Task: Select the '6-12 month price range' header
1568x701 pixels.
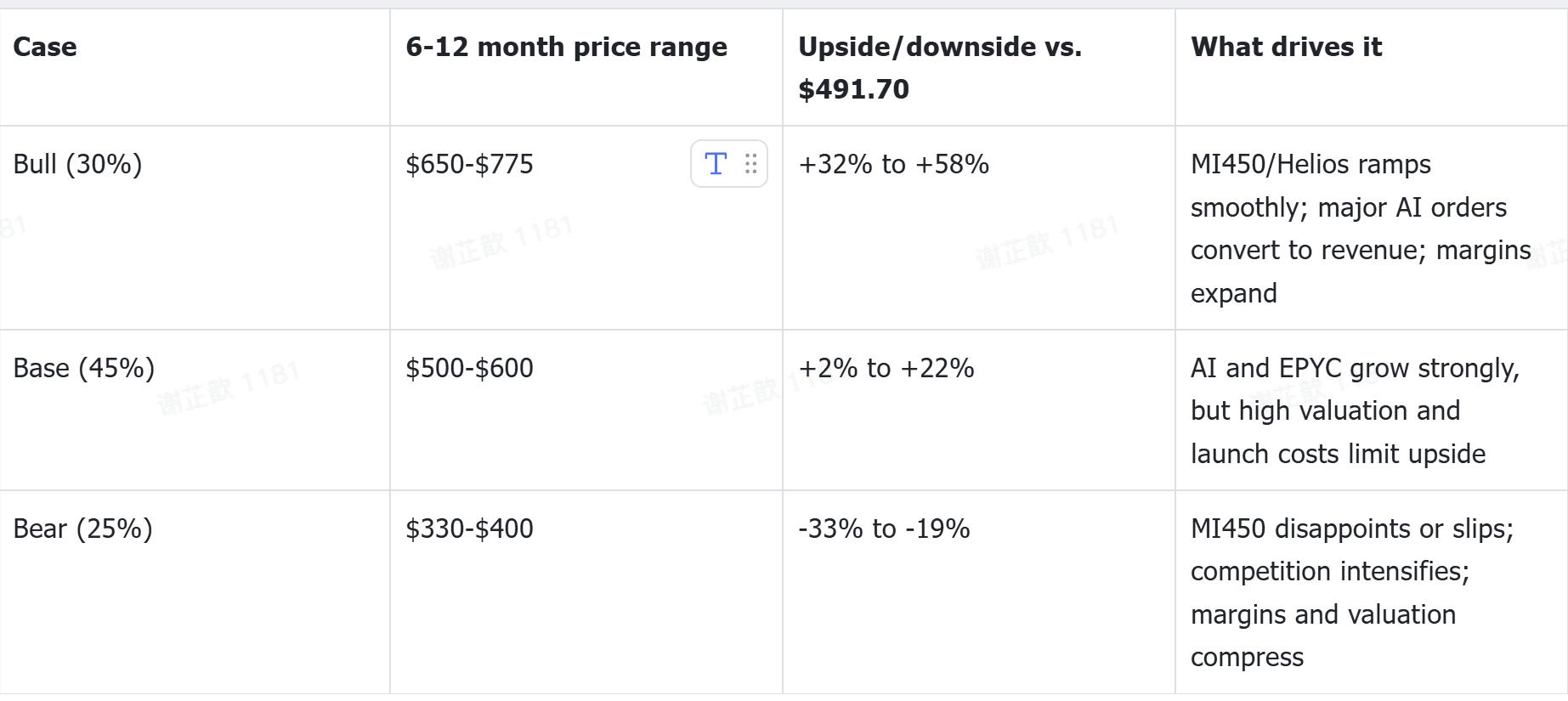Action: [586, 68]
